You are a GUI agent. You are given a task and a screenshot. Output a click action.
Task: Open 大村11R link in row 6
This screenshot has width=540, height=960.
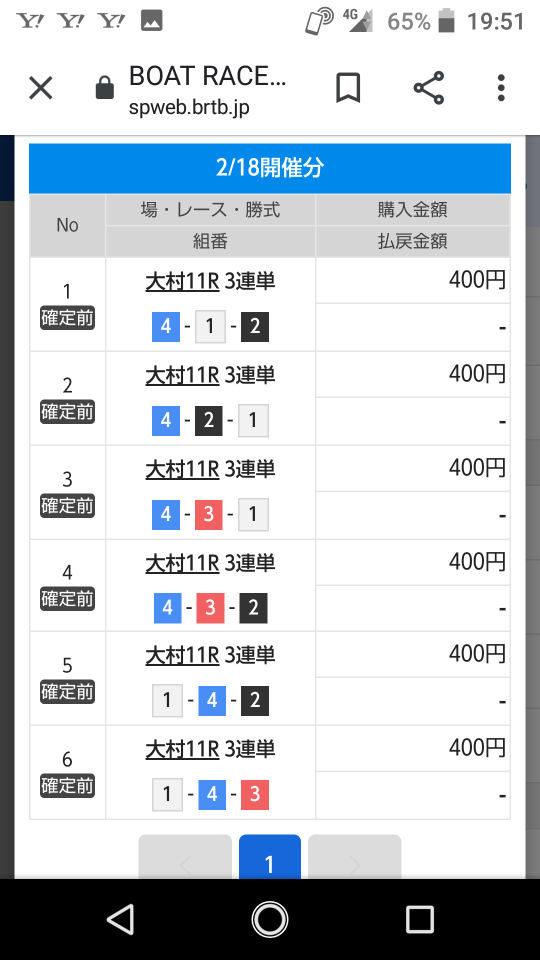click(182, 749)
